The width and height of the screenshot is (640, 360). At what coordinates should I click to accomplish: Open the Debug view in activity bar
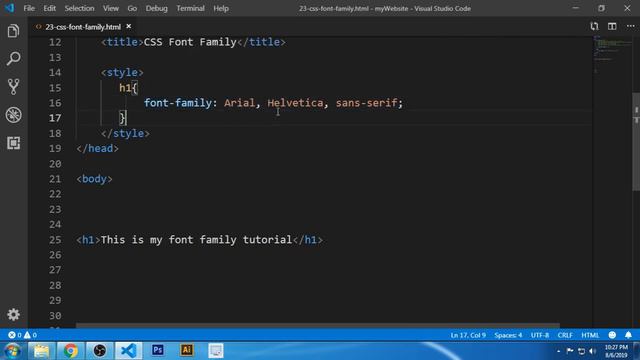click(13, 115)
